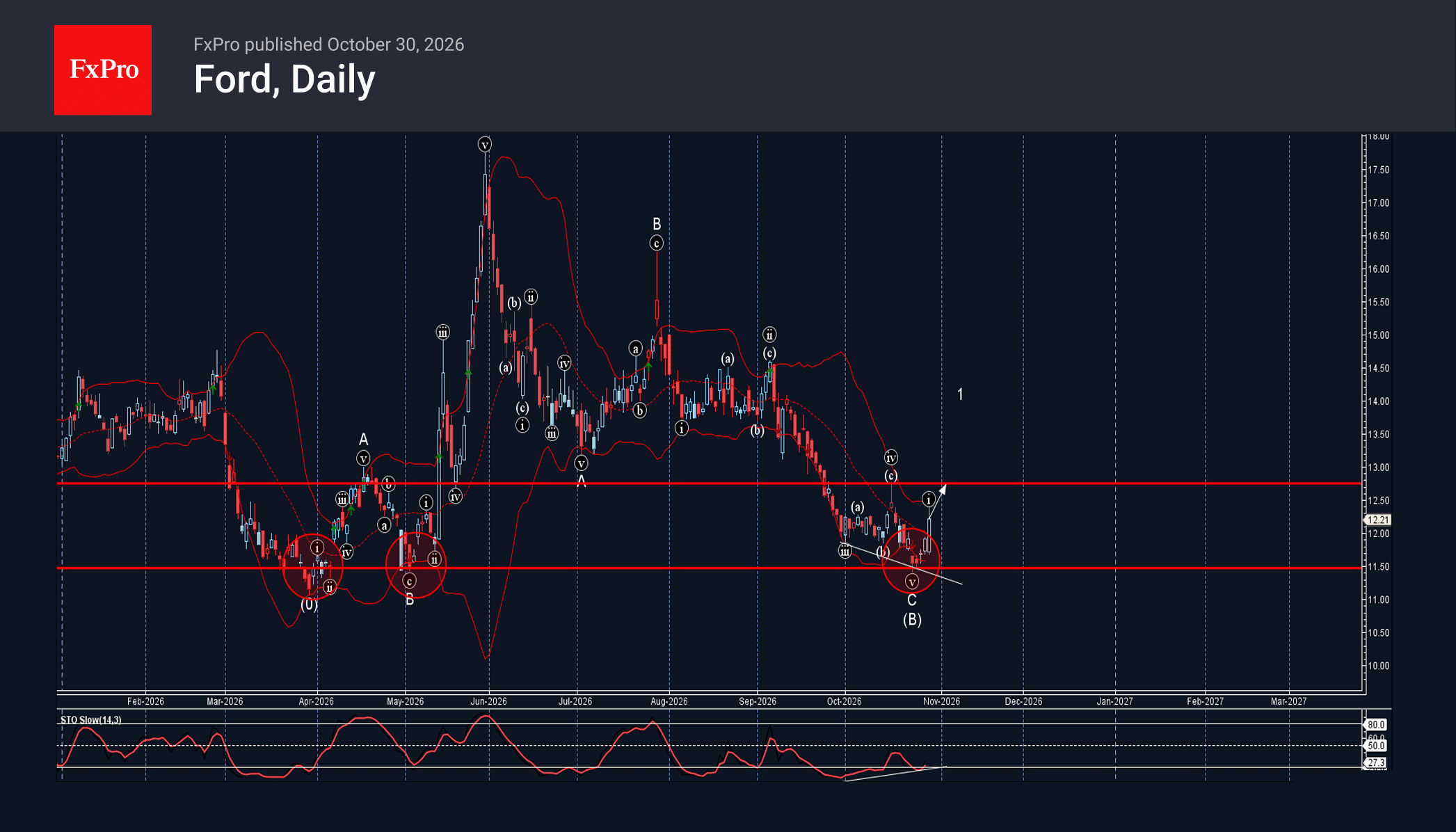Click the 17.50 price axis label

[1379, 170]
